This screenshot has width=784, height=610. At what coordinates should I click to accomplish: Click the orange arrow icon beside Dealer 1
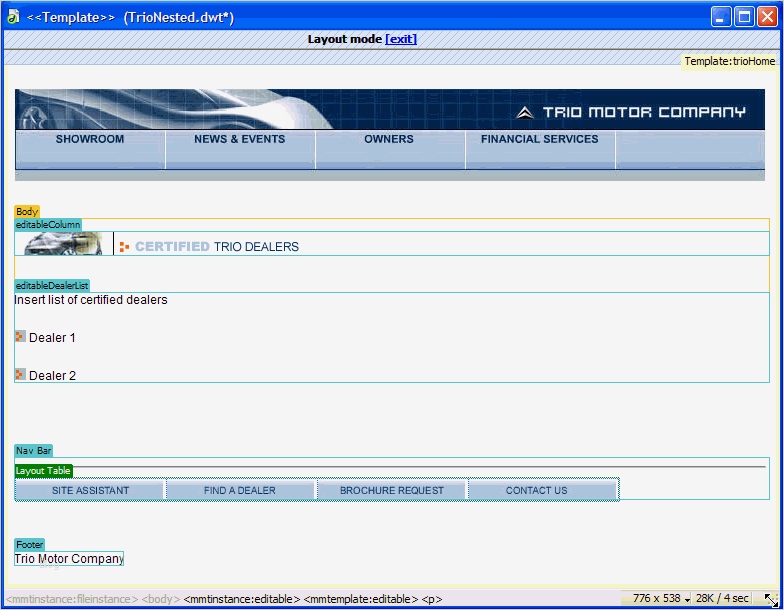[x=20, y=336]
